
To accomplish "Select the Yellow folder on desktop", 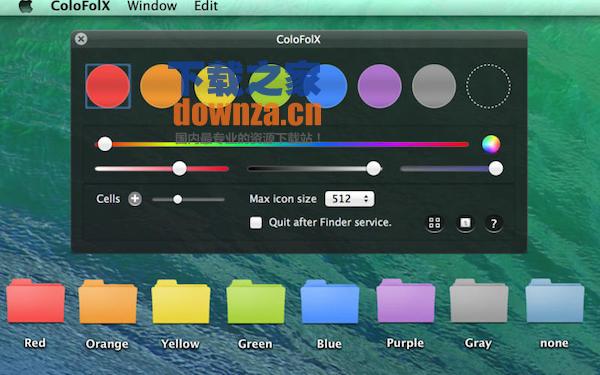I will (x=181, y=302).
